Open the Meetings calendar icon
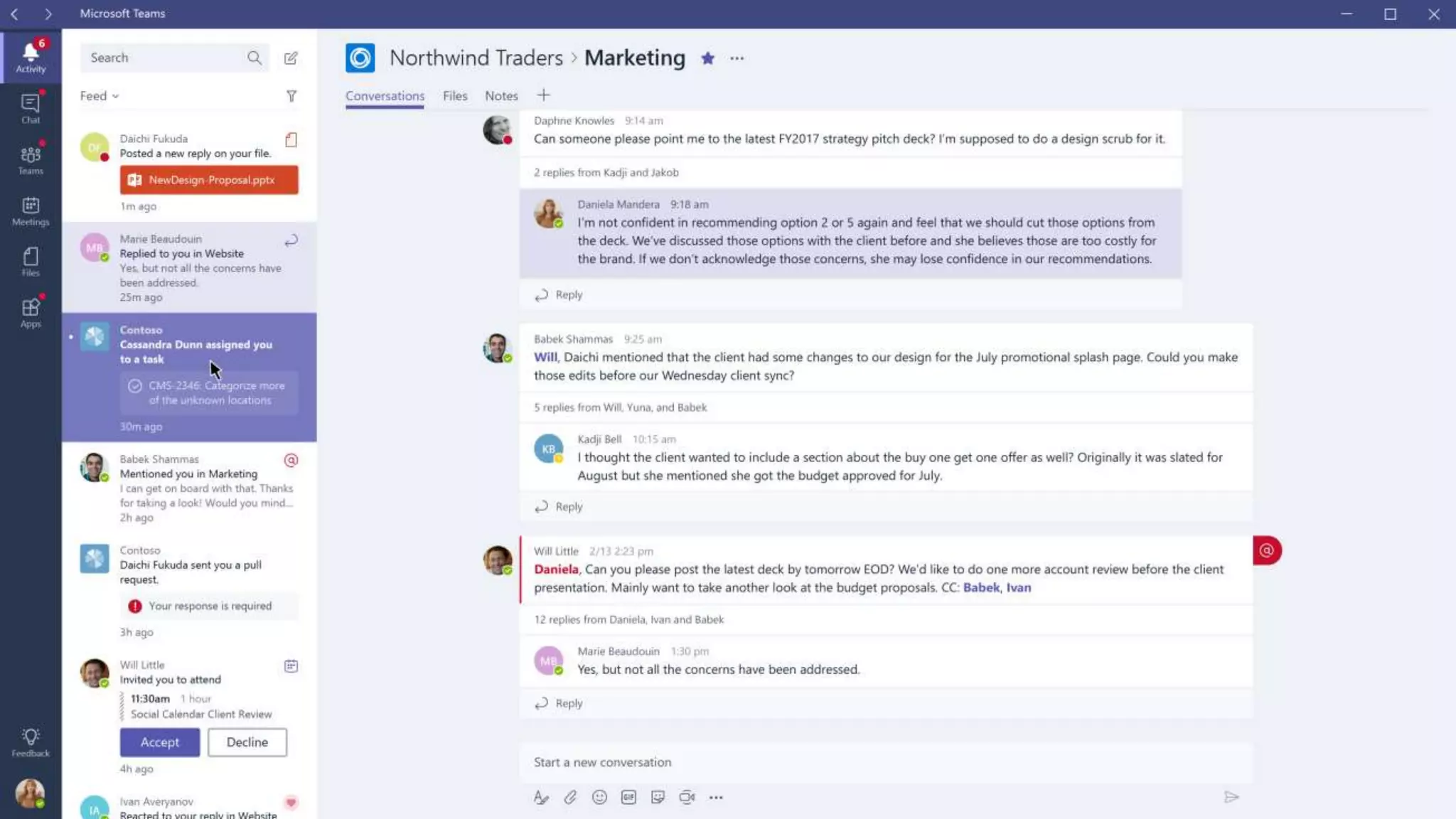This screenshot has width=1456, height=819. (x=31, y=210)
